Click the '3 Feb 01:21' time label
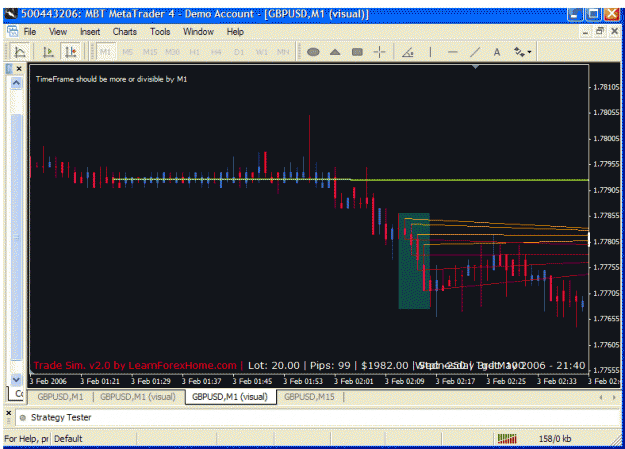This screenshot has height=449, width=625. (100, 381)
